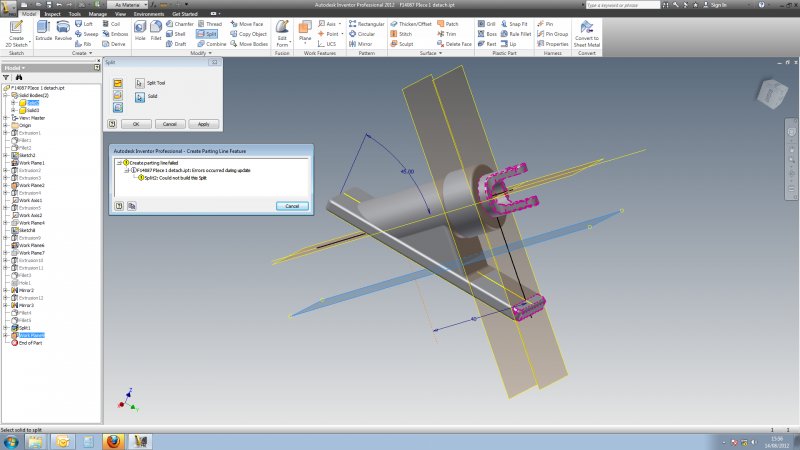The width and height of the screenshot is (800, 450).
Task: Choose the Split Face method in Split dialog
Action: pos(118,82)
